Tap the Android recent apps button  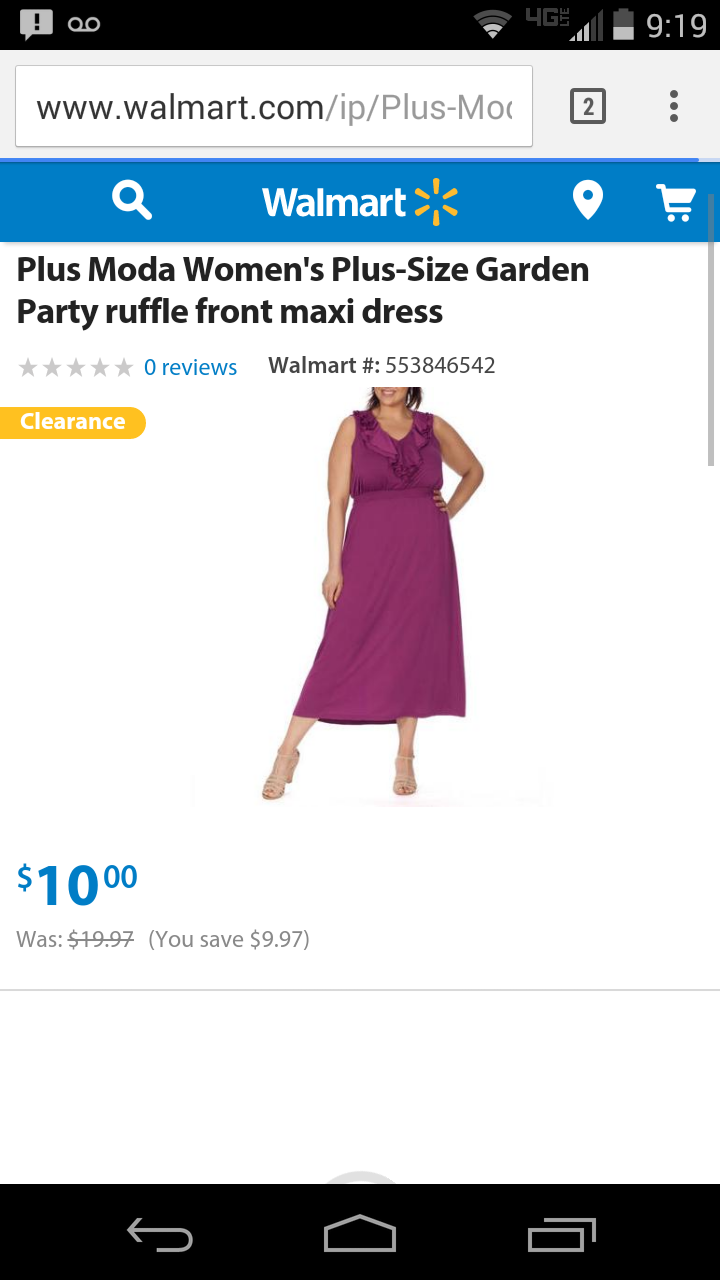(x=561, y=1234)
